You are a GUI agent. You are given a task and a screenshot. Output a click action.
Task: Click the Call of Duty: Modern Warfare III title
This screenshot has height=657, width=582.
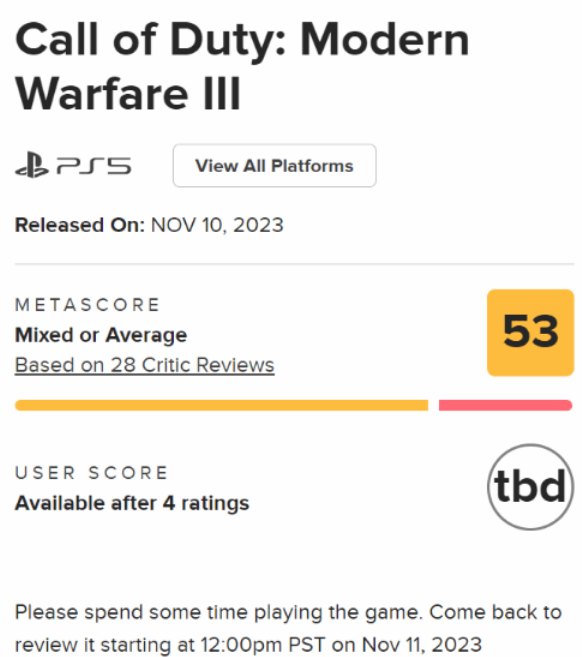242,66
